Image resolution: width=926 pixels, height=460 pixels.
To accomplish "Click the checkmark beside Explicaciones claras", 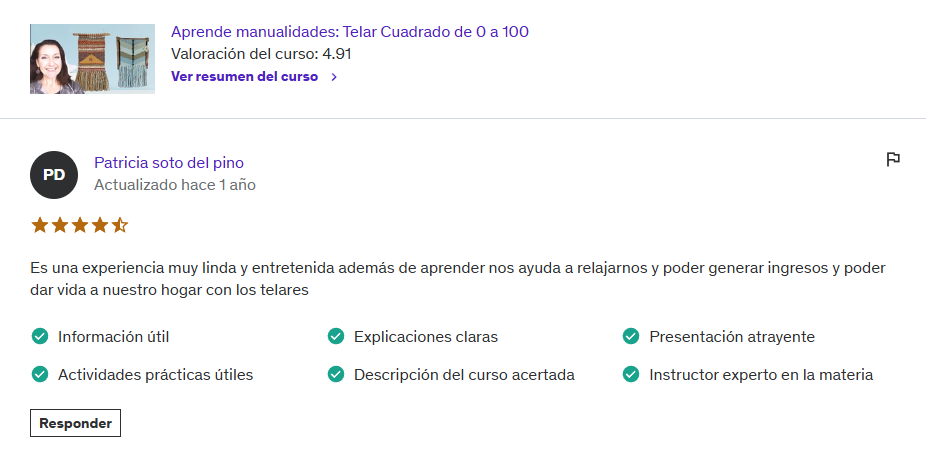I will 336,337.
